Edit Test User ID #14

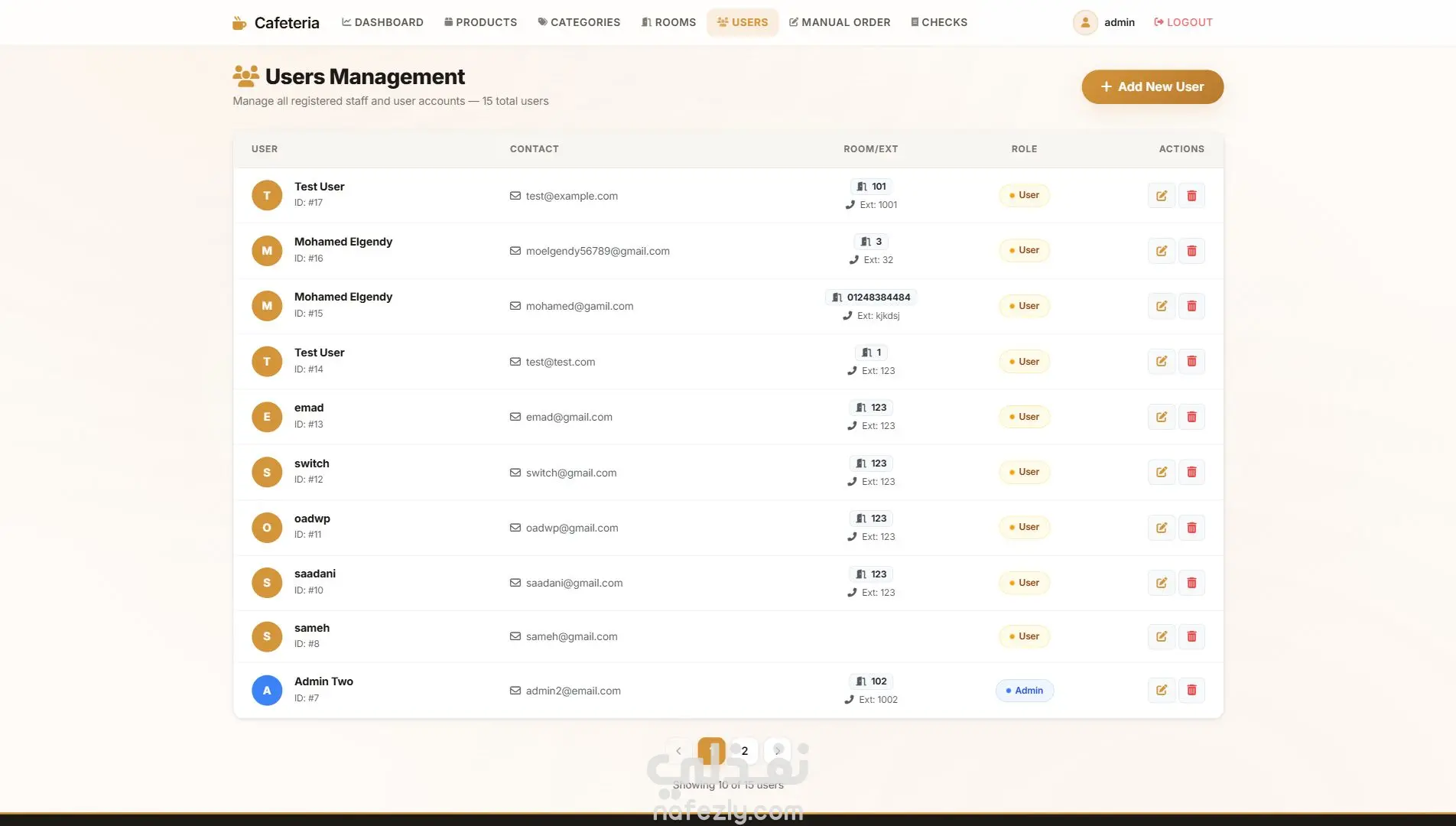tap(1161, 361)
